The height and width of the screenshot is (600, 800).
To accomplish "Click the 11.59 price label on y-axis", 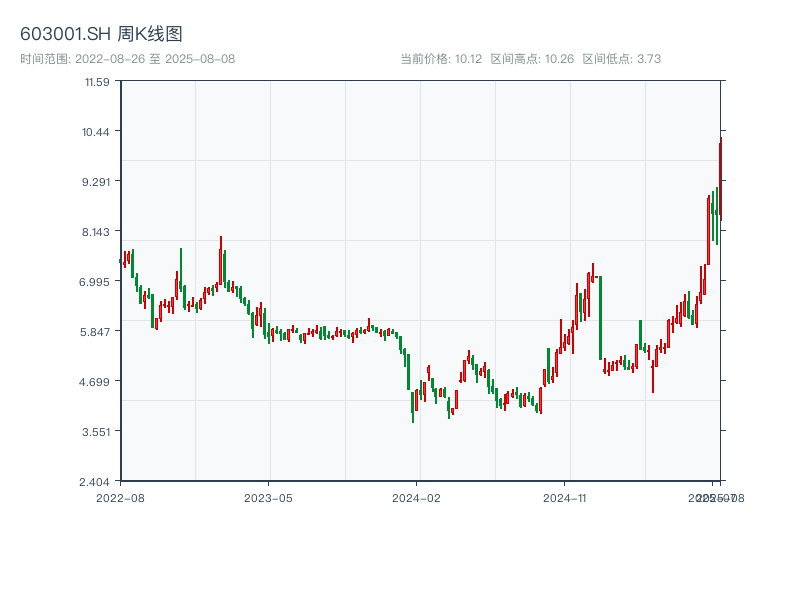I will click(97, 82).
